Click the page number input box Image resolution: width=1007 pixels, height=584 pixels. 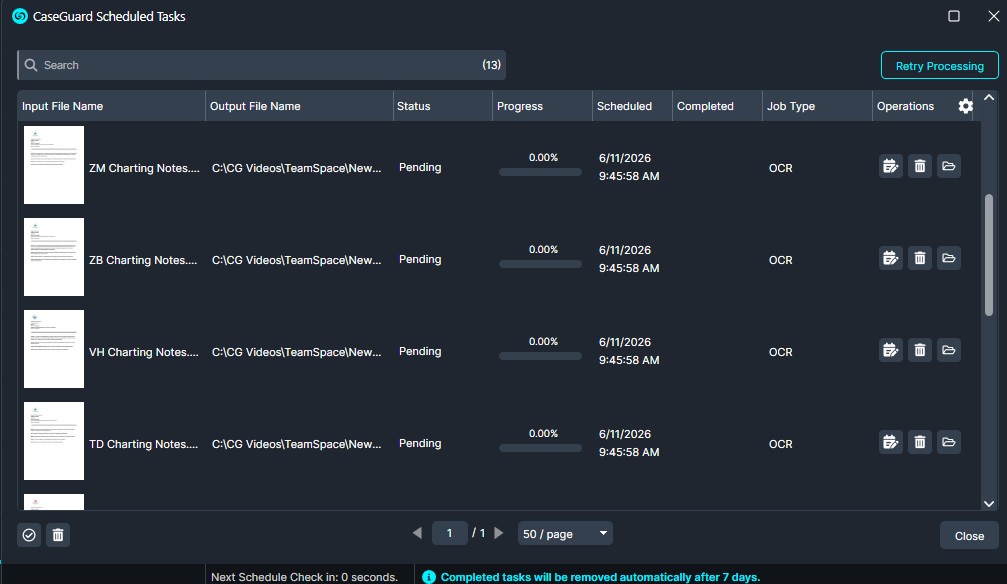(450, 533)
